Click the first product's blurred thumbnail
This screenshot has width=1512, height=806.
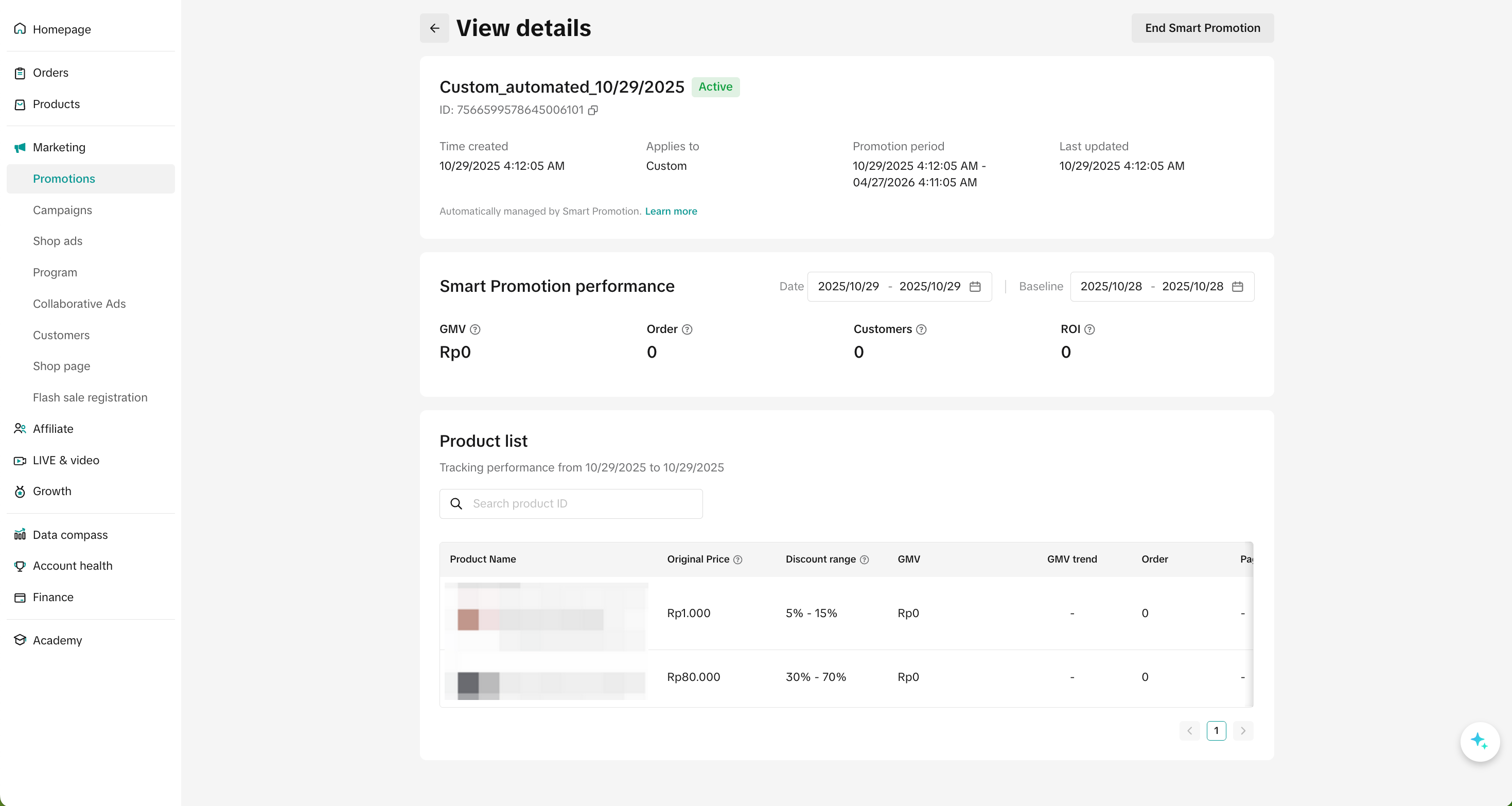468,619
